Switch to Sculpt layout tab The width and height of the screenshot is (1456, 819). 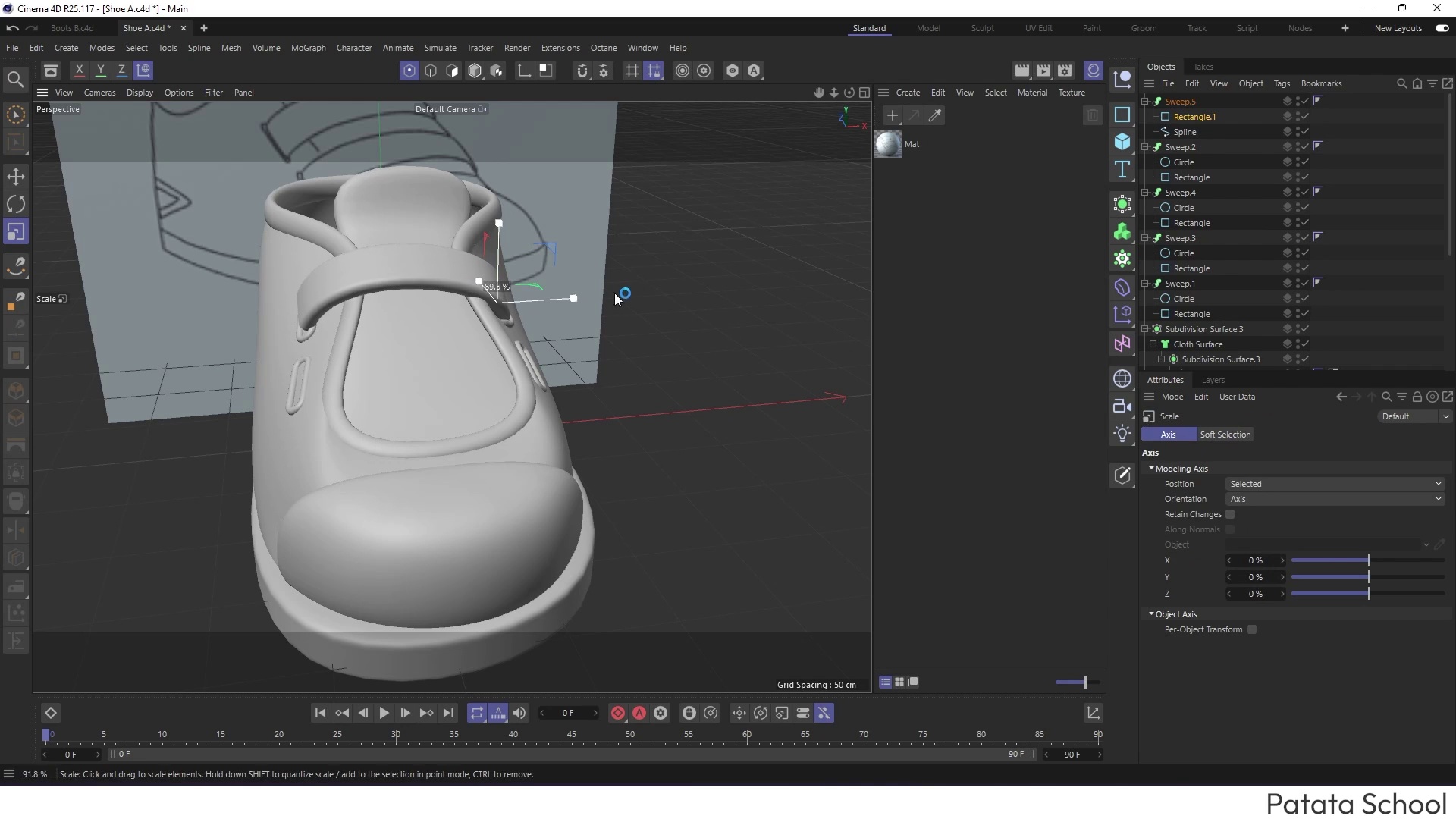982,28
